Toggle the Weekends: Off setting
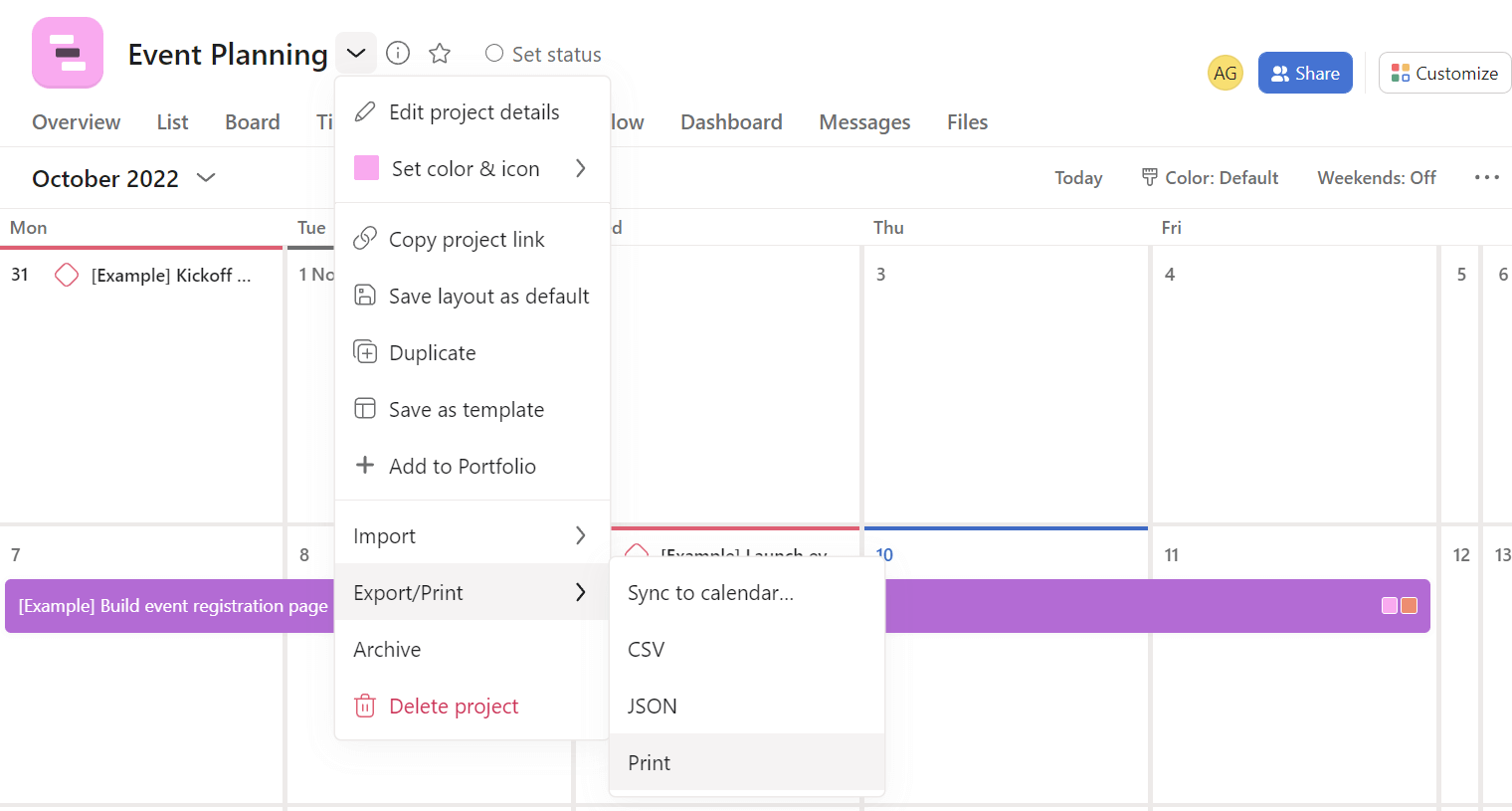This screenshot has width=1512, height=811. 1376,177
